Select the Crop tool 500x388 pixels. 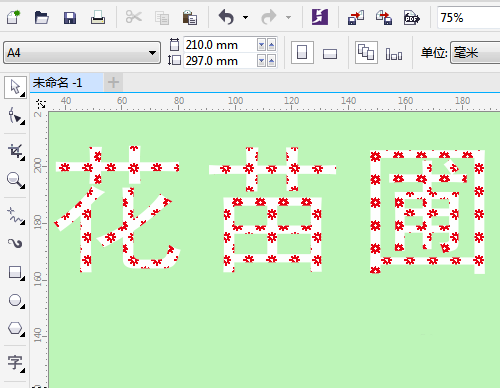click(x=15, y=152)
